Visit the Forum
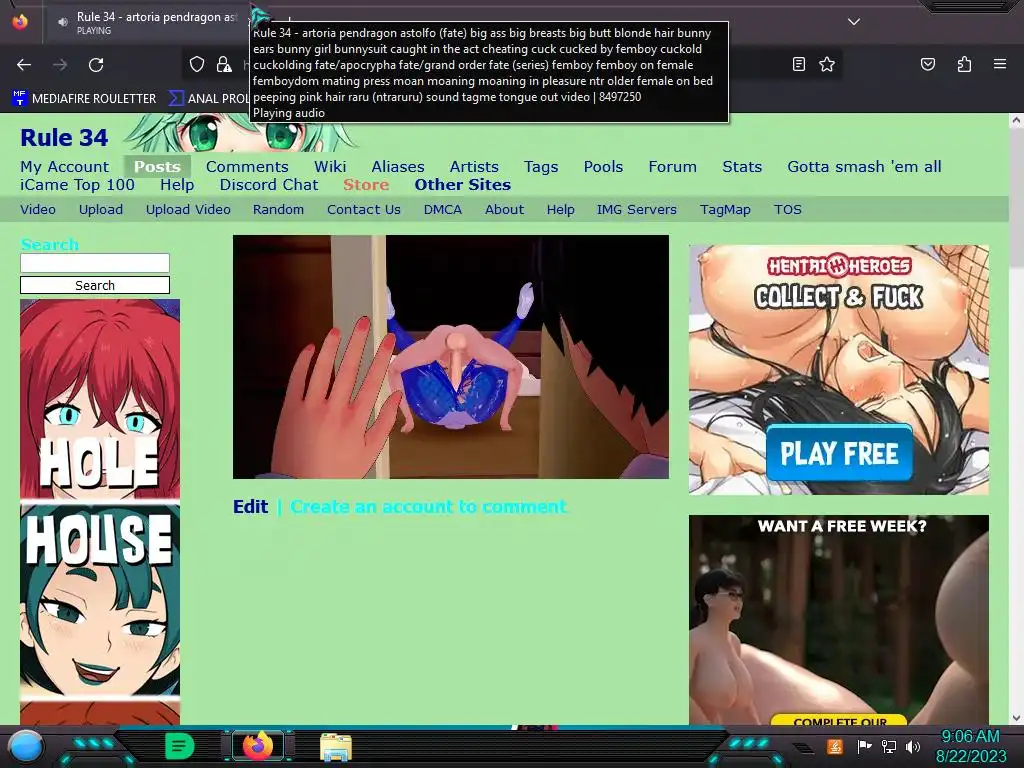 (672, 167)
